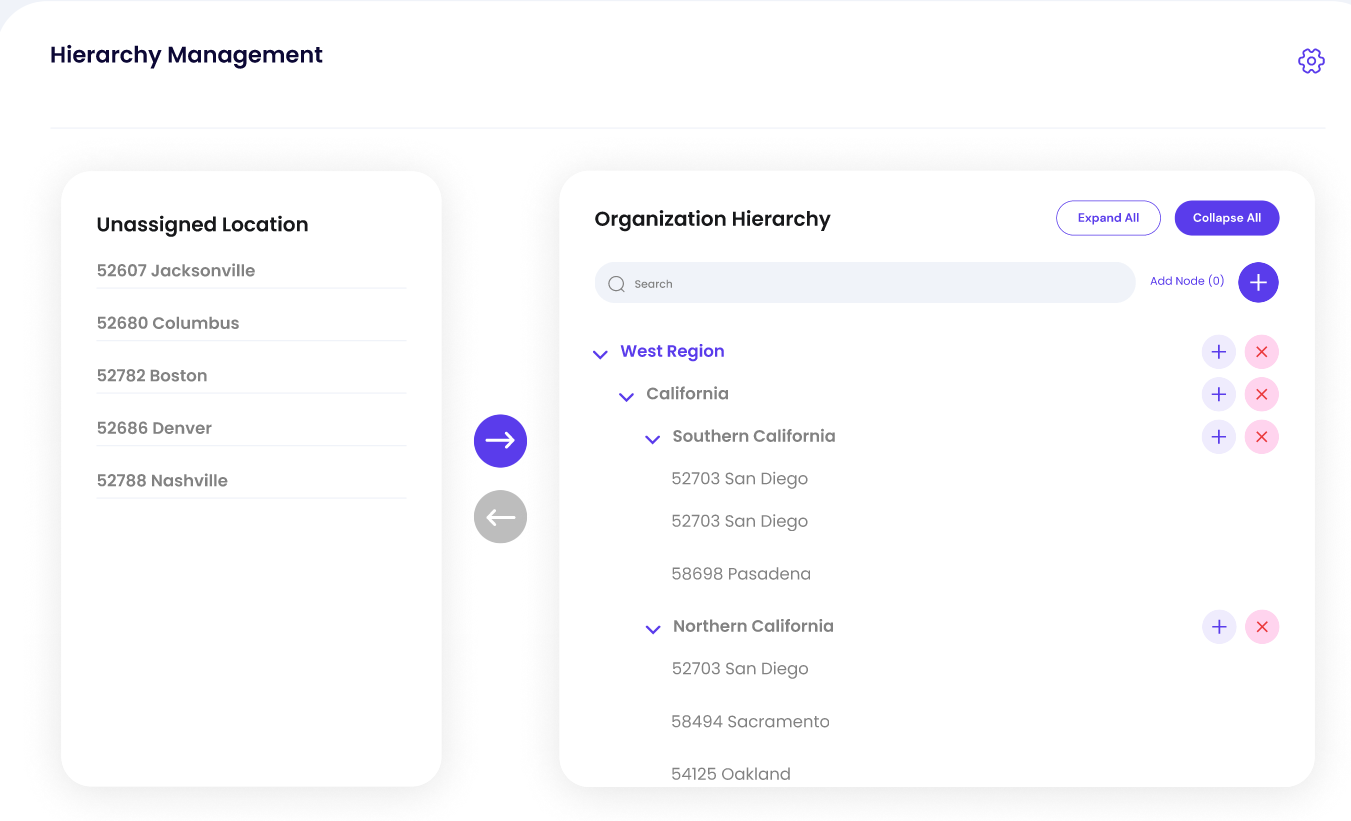Delete California using its red X icon
The height and width of the screenshot is (821, 1351).
coord(1261,394)
